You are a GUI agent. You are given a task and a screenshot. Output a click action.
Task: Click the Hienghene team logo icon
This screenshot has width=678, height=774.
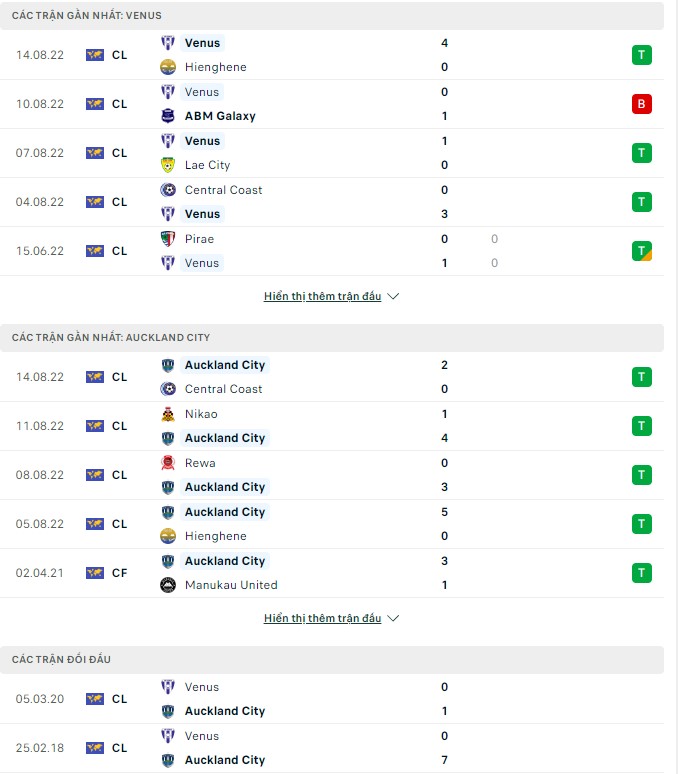click(168, 67)
